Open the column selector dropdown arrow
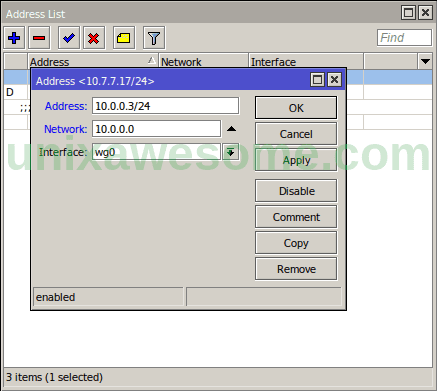 coord(425,62)
